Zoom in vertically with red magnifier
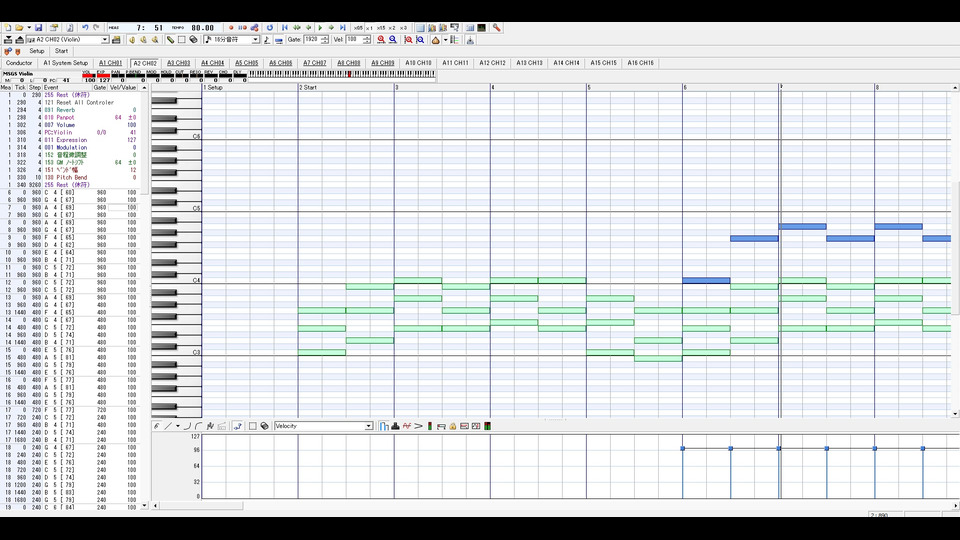 pyautogui.click(x=408, y=40)
